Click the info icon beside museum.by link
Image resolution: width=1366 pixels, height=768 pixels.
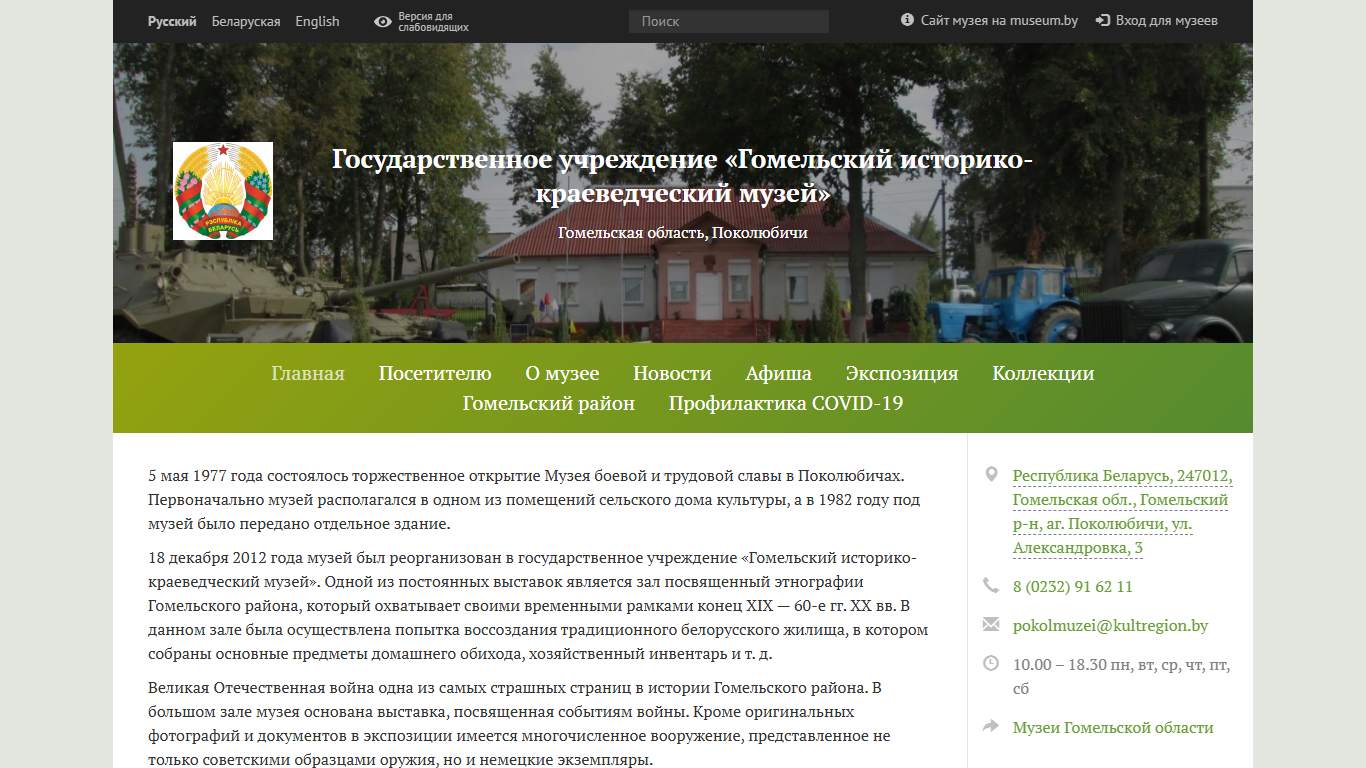tap(908, 20)
